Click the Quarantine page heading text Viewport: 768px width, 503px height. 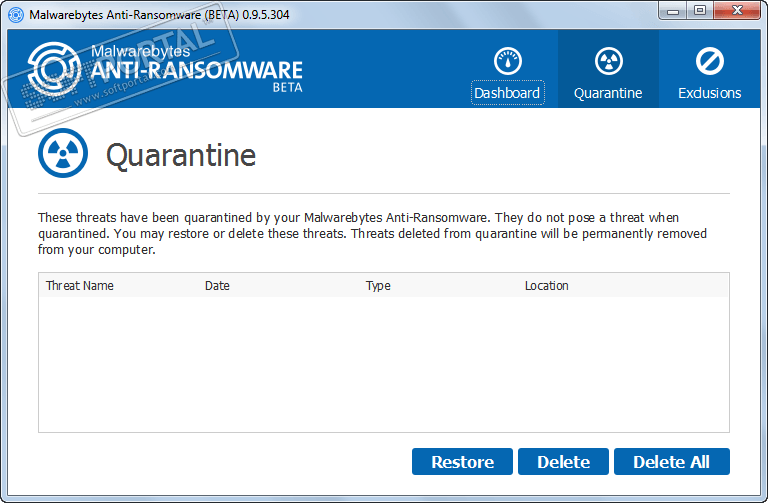tap(181, 155)
